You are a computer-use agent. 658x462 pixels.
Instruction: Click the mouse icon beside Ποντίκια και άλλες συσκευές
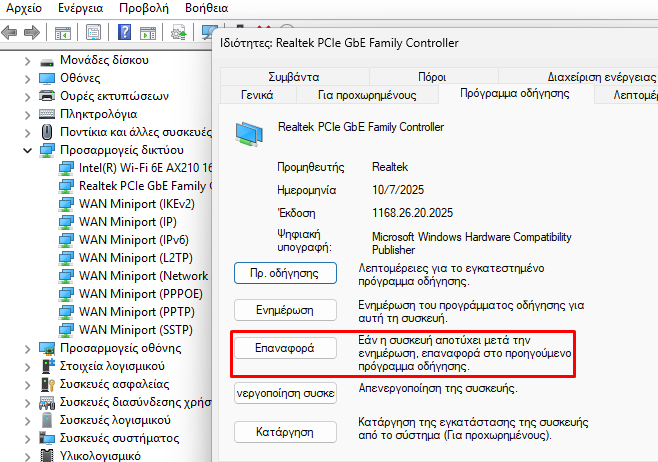(47, 132)
